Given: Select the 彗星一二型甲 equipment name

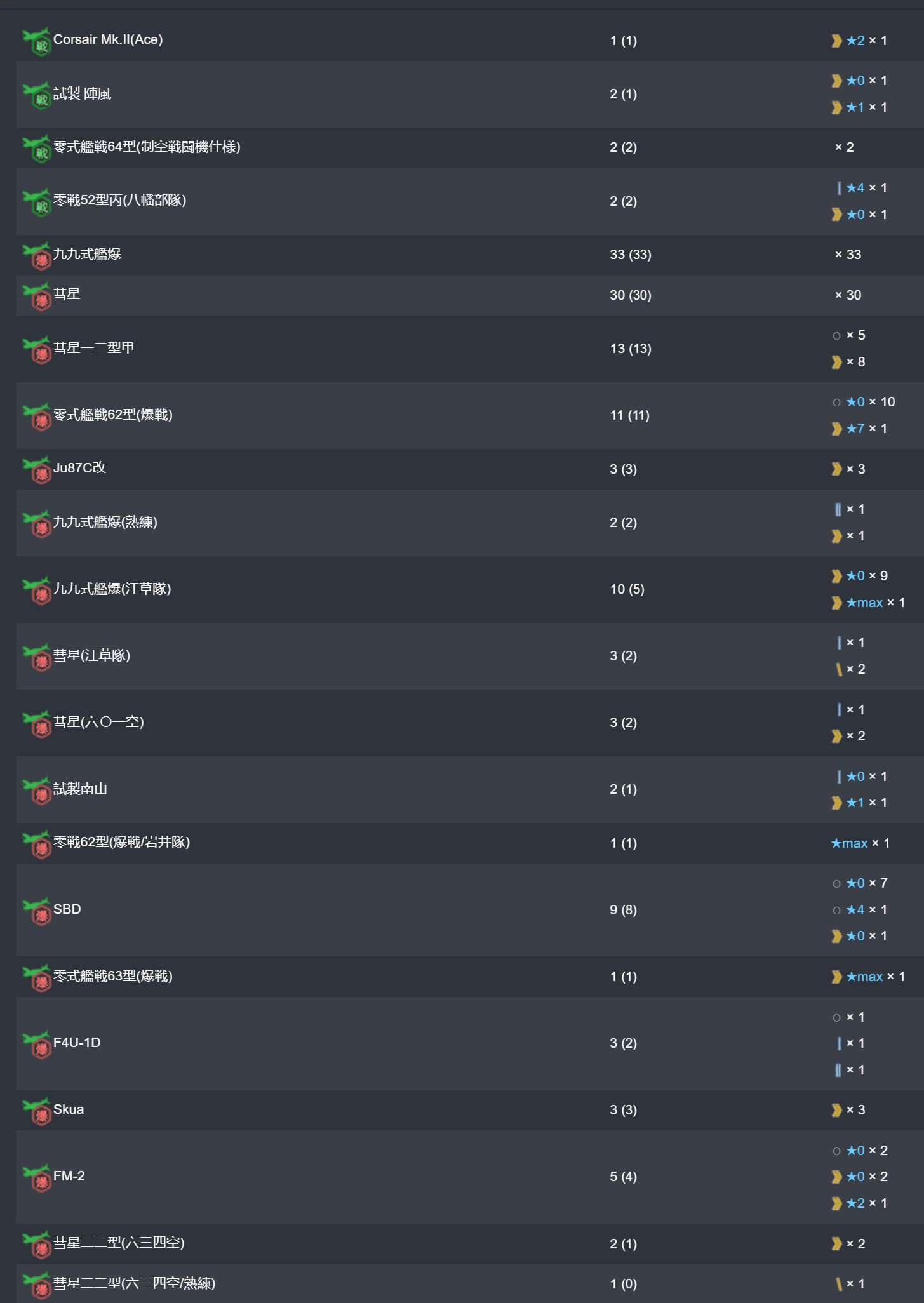Looking at the screenshot, I should point(94,348).
